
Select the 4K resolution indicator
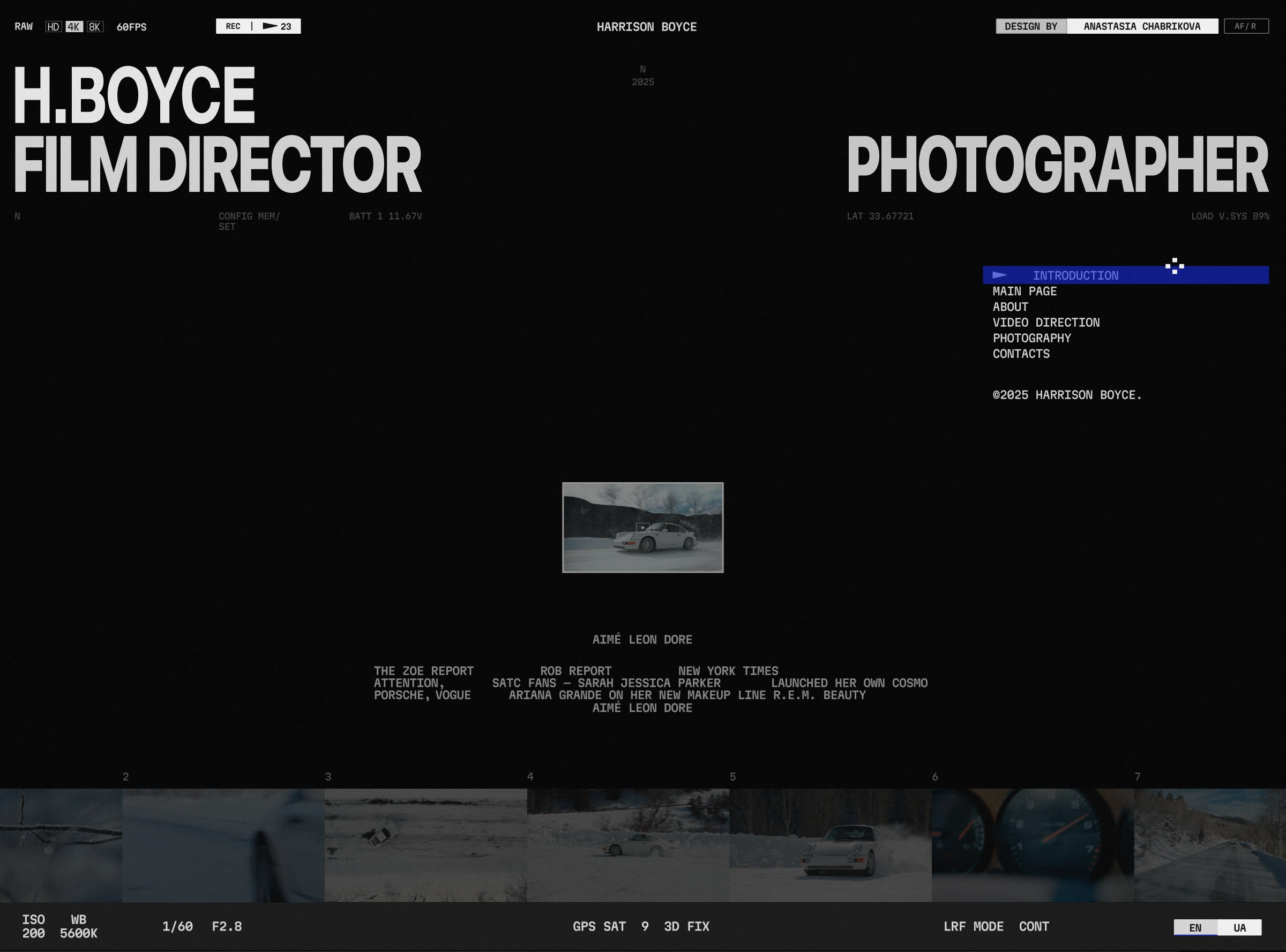point(73,26)
